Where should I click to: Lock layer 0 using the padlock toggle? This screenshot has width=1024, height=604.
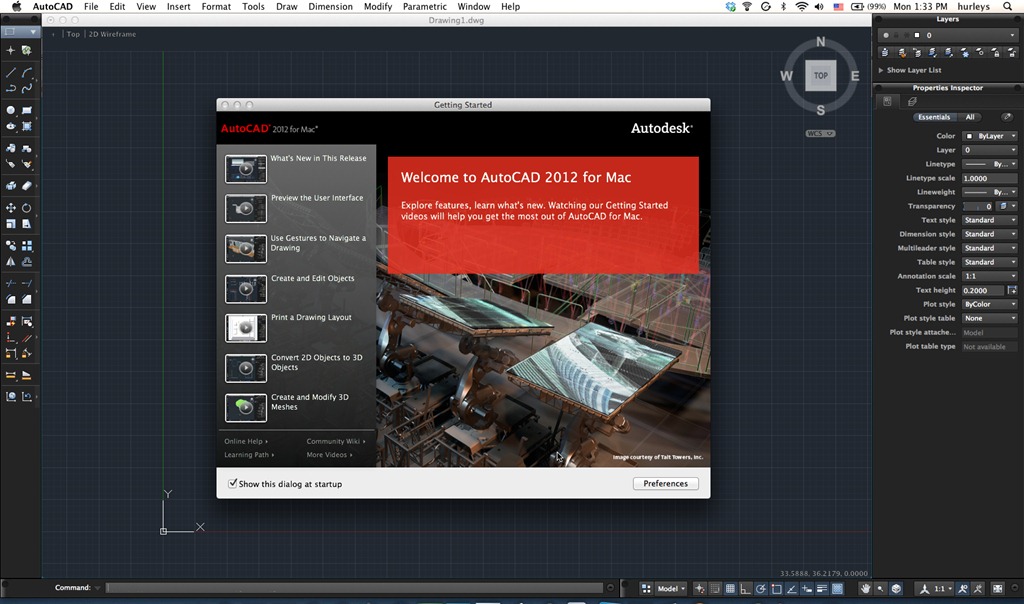pyautogui.click(x=895, y=35)
